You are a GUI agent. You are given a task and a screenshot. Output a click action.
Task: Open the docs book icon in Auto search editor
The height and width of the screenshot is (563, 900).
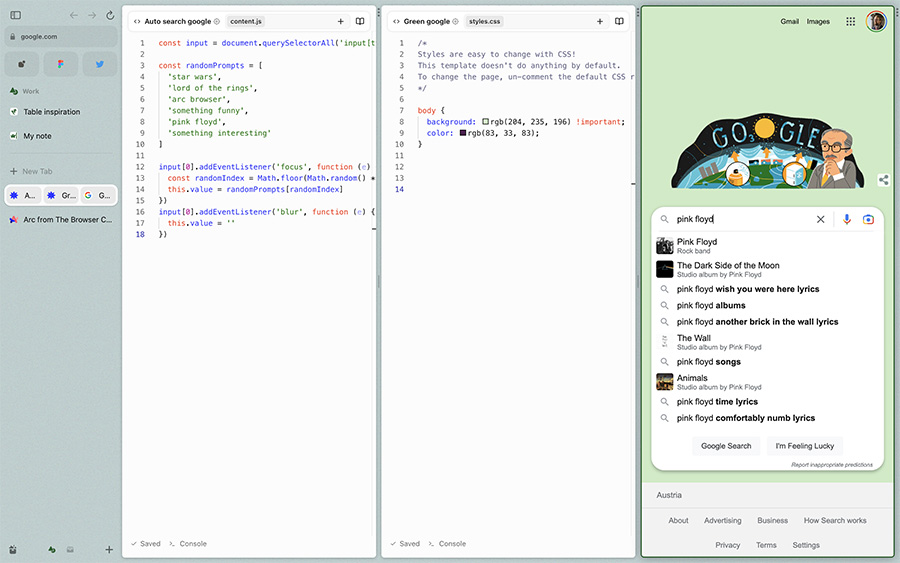click(x=360, y=21)
